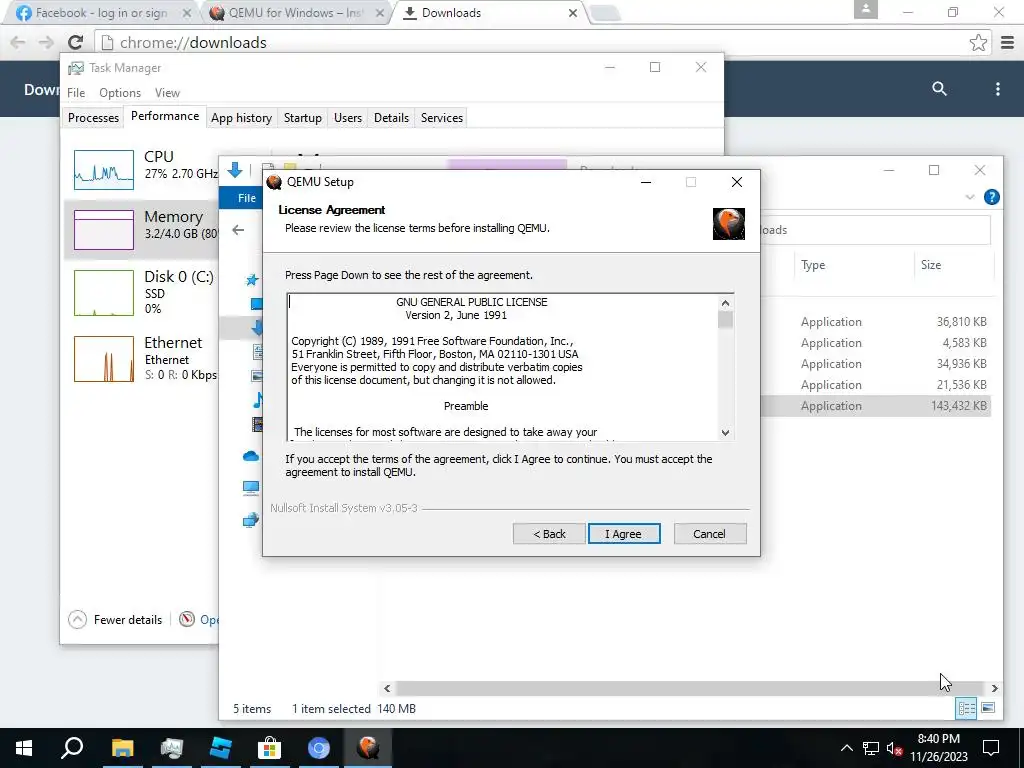Show hidden system tray icons

coord(846,748)
